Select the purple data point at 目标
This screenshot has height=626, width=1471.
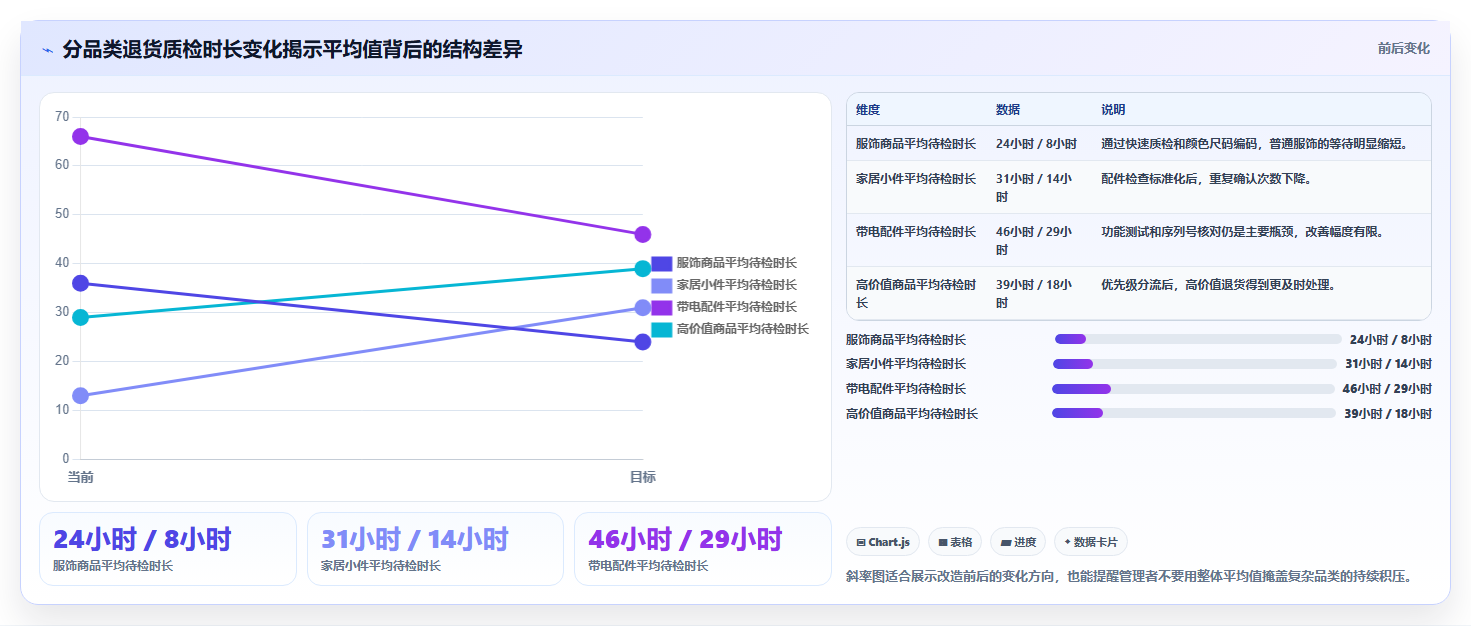[643, 235]
